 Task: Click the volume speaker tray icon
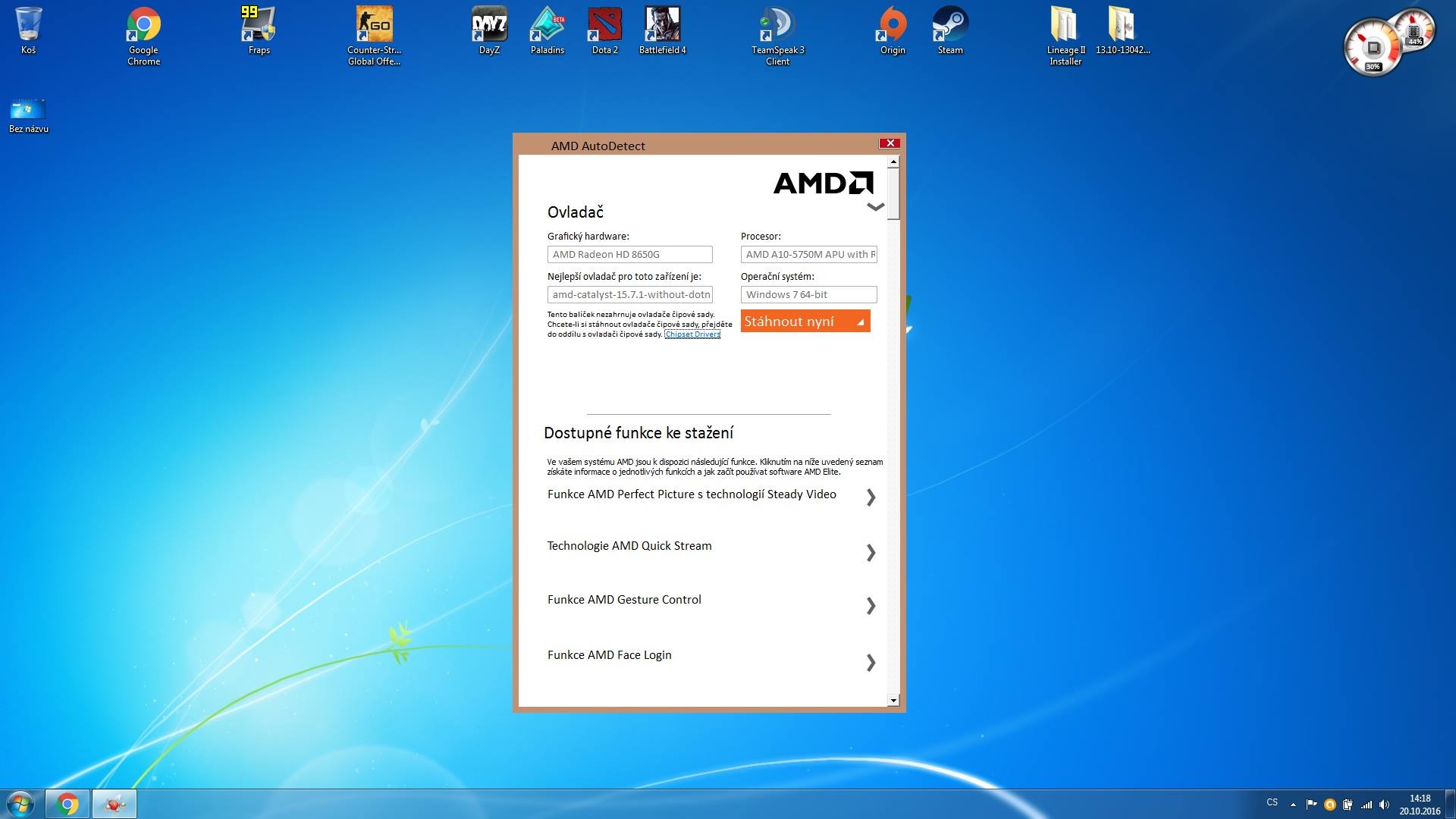(x=1385, y=804)
